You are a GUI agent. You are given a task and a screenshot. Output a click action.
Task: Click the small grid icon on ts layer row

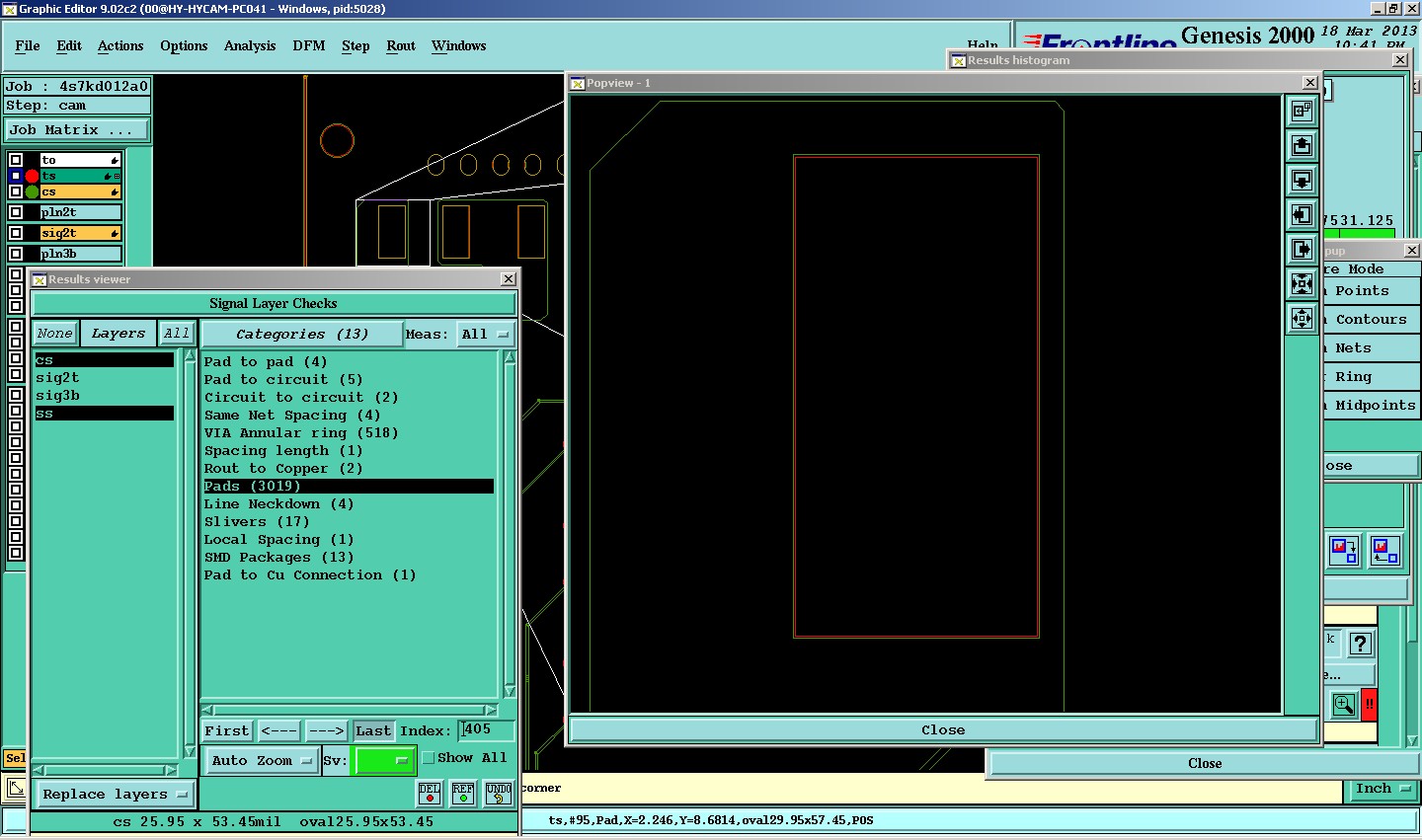118,176
